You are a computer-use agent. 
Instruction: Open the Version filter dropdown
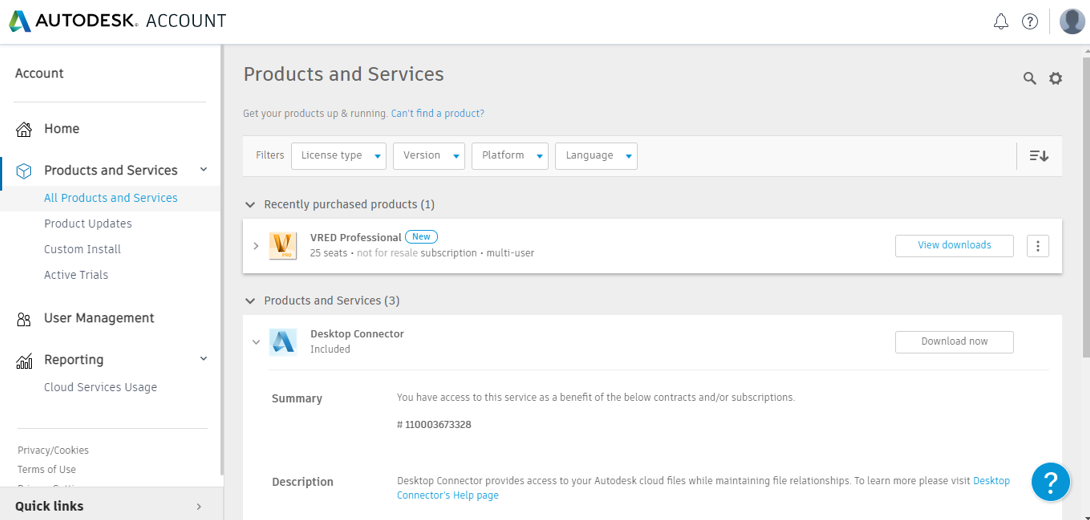428,156
